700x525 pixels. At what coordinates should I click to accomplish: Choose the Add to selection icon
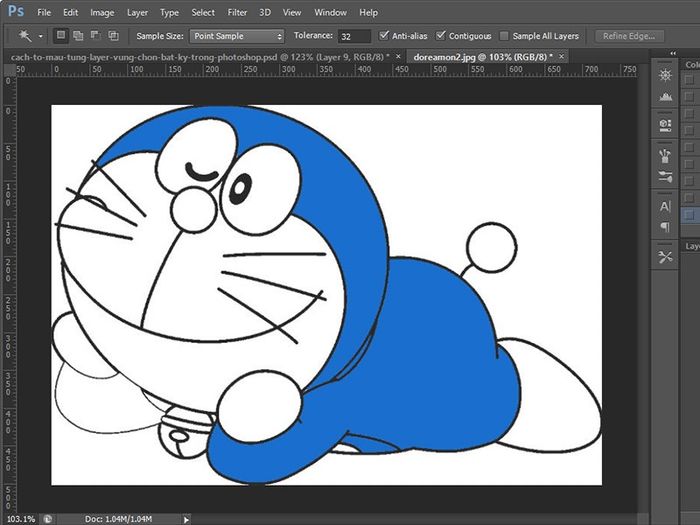(78, 36)
